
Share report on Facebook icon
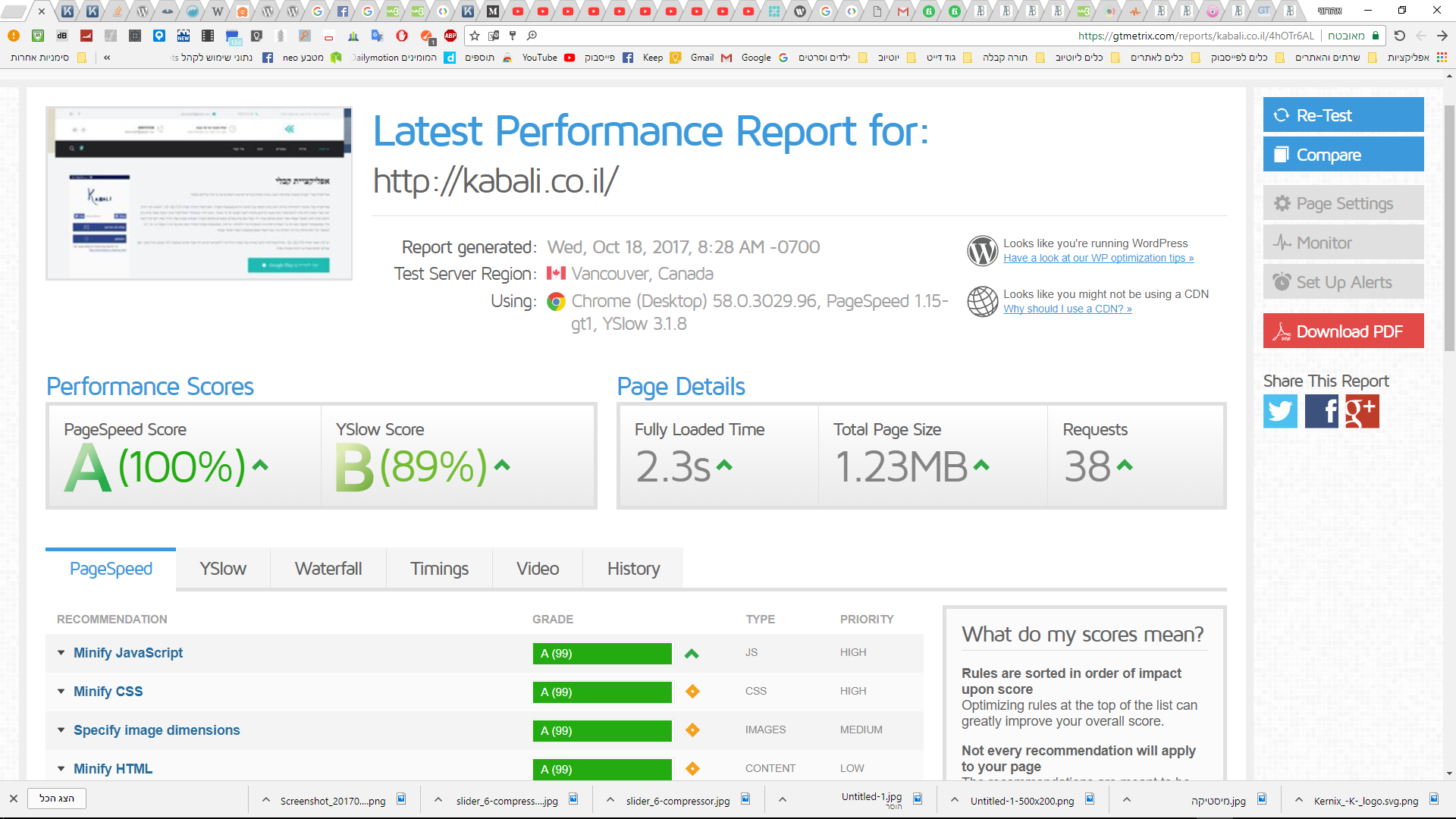[1321, 411]
